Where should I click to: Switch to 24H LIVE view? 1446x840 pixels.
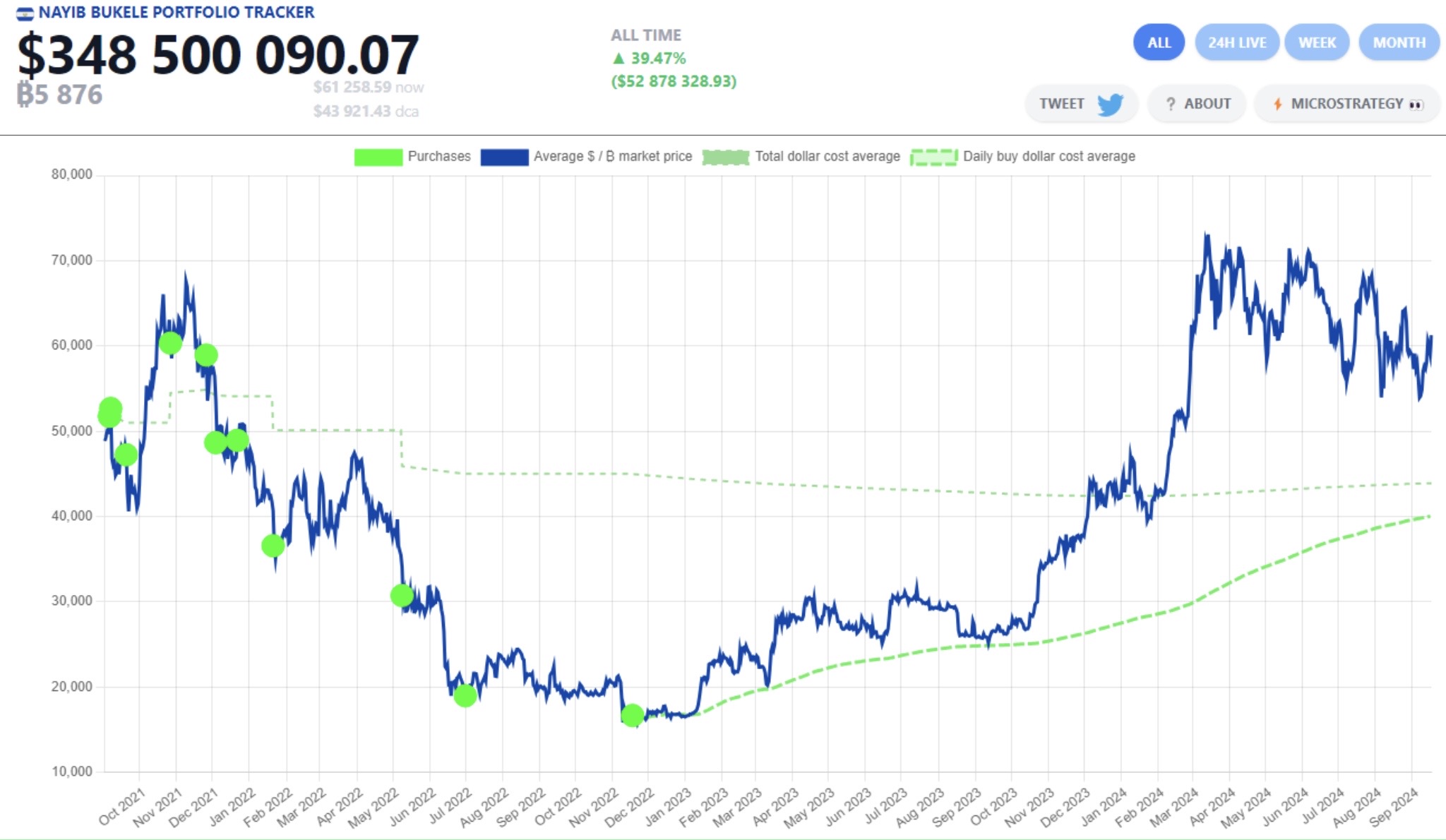1237,42
